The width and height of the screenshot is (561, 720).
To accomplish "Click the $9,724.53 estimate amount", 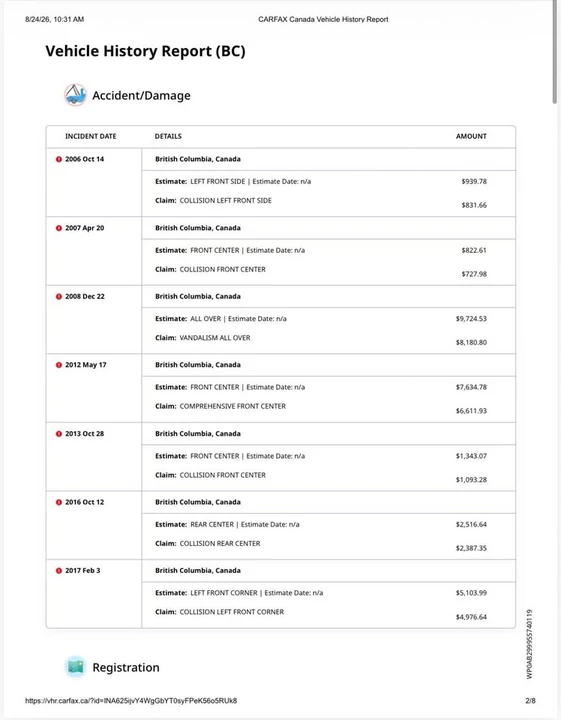I will tap(471, 319).
